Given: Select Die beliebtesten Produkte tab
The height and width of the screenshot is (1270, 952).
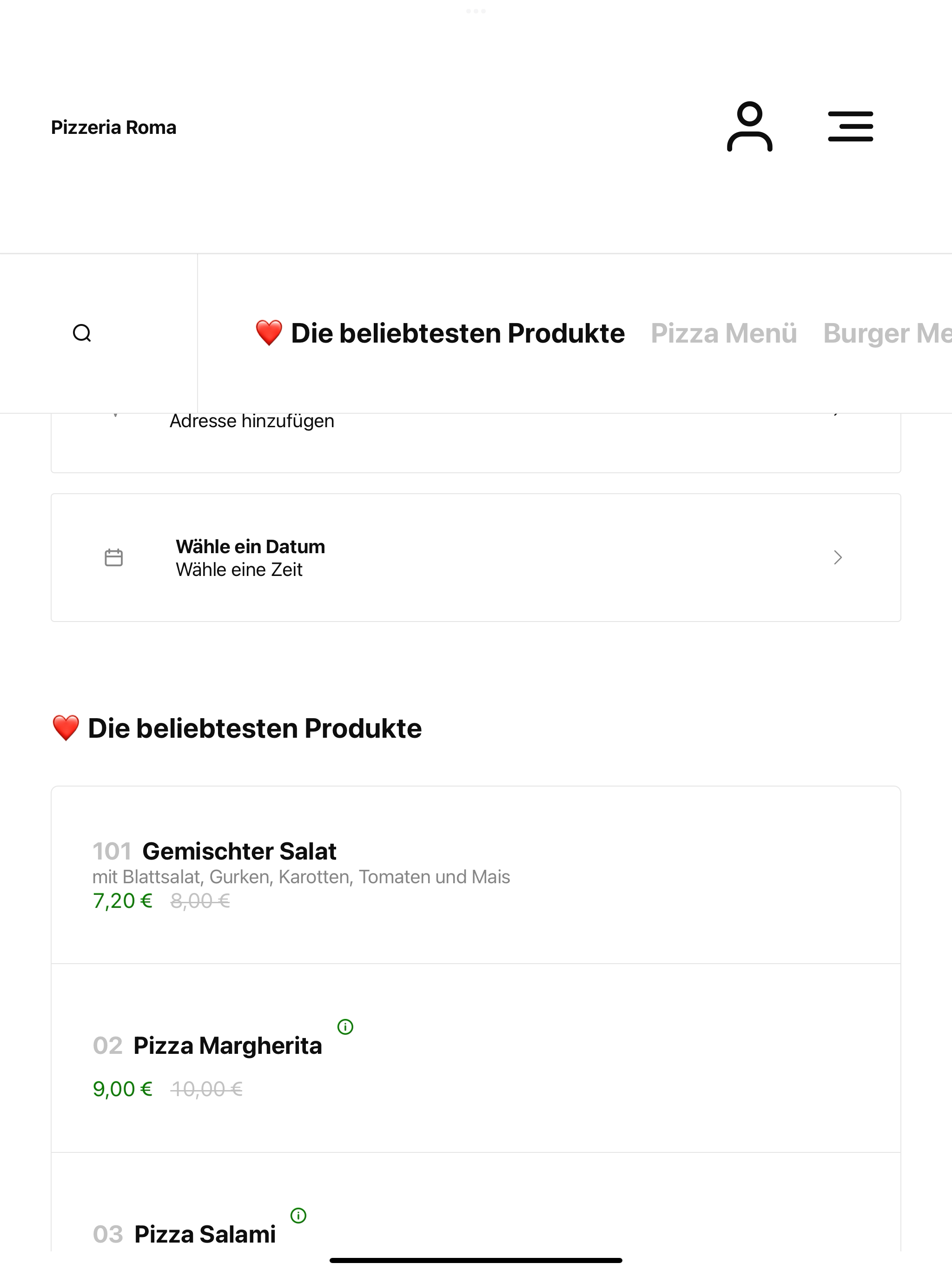Looking at the screenshot, I should click(x=440, y=334).
